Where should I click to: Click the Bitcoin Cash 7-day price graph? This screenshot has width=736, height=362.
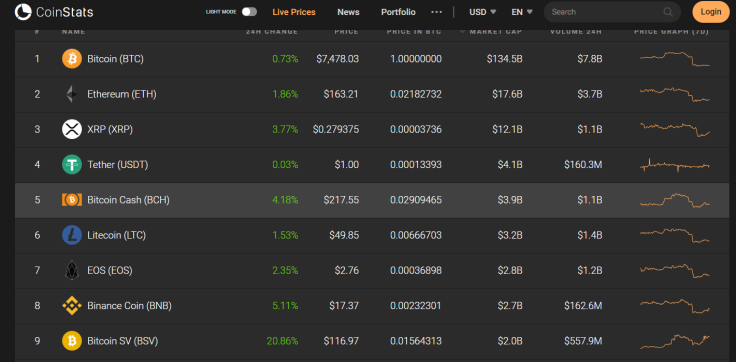pyautogui.click(x=675, y=200)
